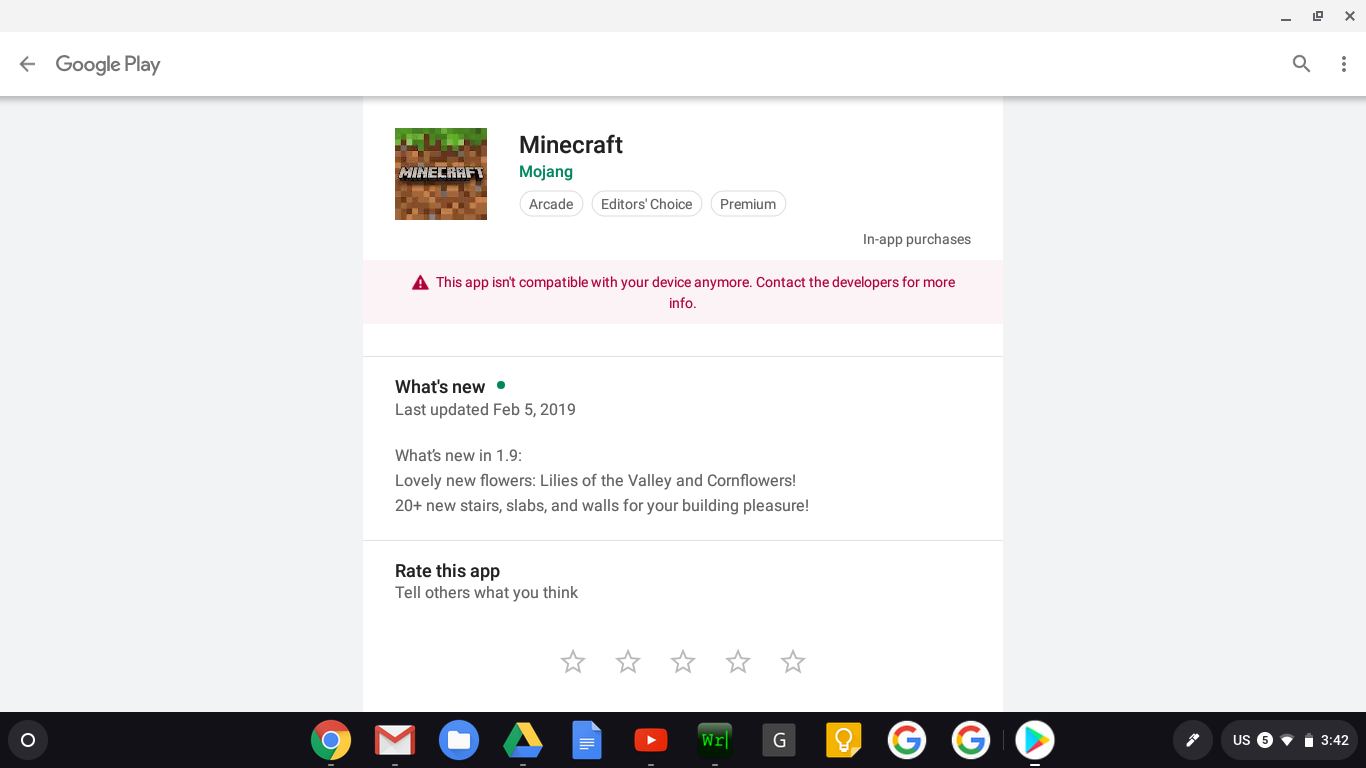Click the green dot beside What's new
Viewport: 1366px width, 768px height.
501,385
